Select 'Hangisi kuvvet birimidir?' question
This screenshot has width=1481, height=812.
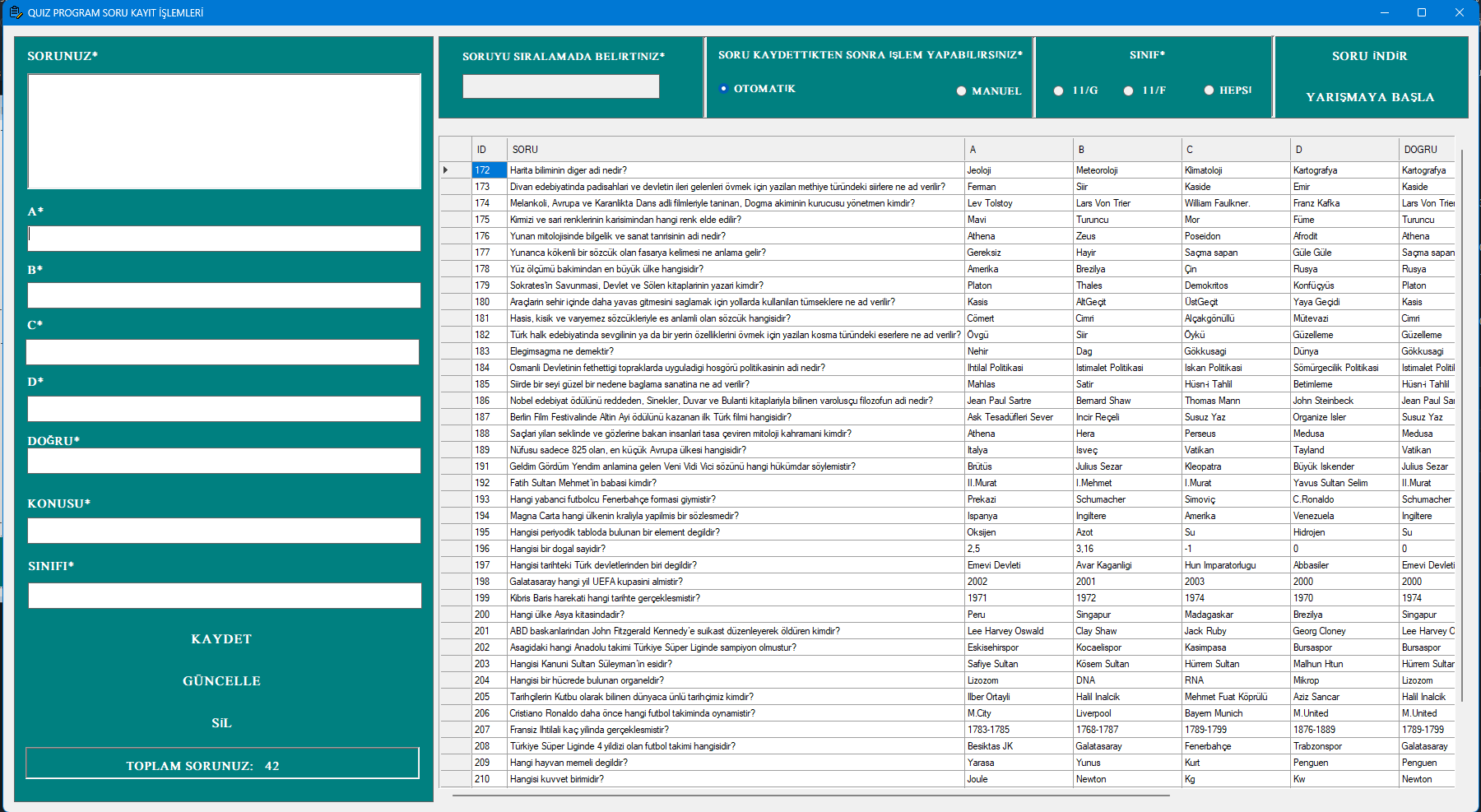click(x=736, y=779)
